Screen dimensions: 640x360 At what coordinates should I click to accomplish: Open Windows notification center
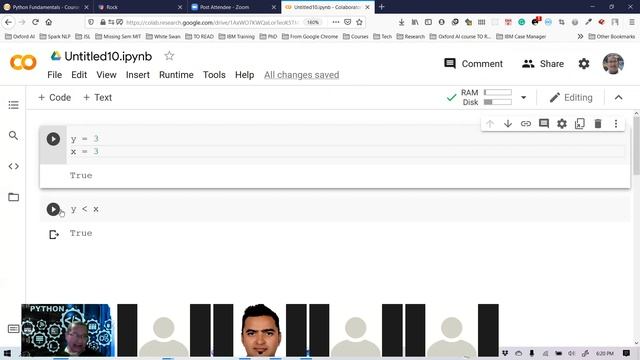627,353
